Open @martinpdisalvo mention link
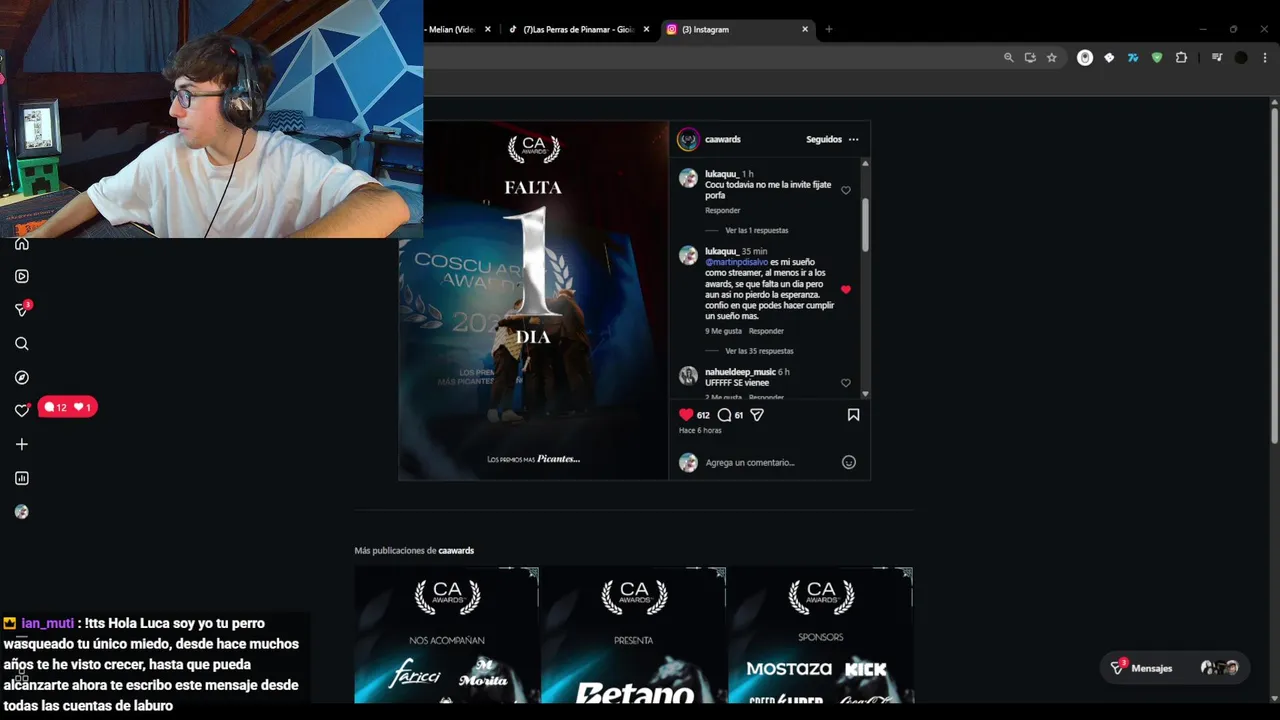Screen dimensions: 1280x720 pyautogui.click(x=736, y=262)
